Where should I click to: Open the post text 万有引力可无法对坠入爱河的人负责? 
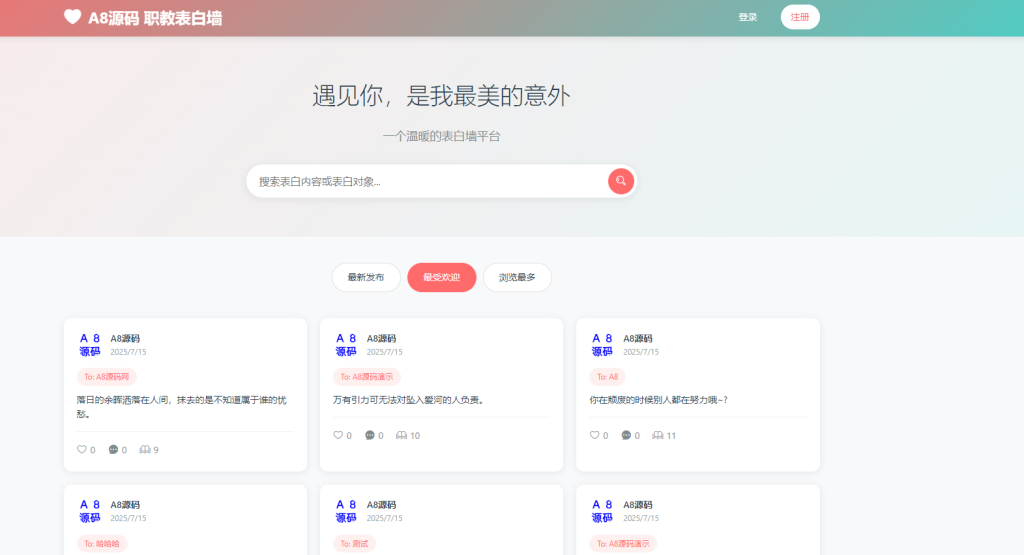pos(409,400)
